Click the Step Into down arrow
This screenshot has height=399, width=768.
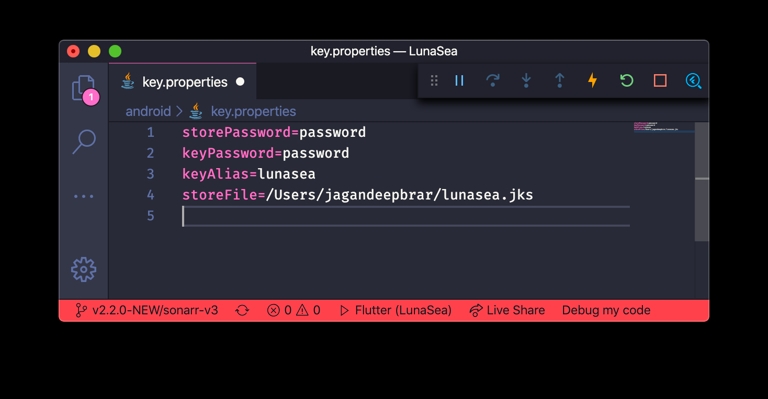pos(526,80)
